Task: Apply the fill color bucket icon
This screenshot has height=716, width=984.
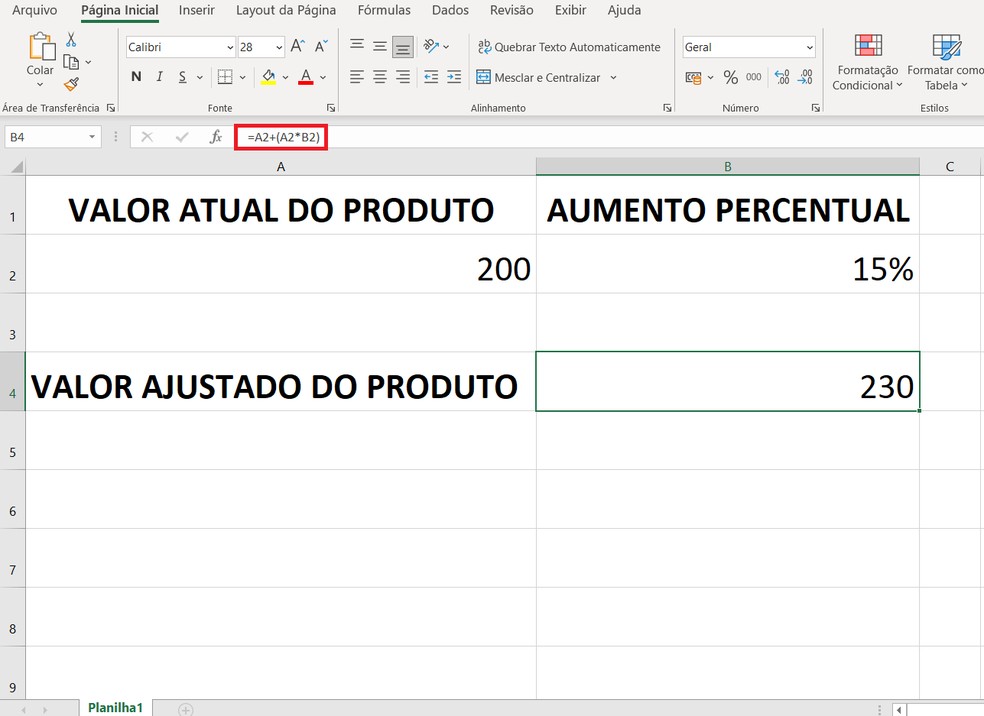Action: coord(269,77)
